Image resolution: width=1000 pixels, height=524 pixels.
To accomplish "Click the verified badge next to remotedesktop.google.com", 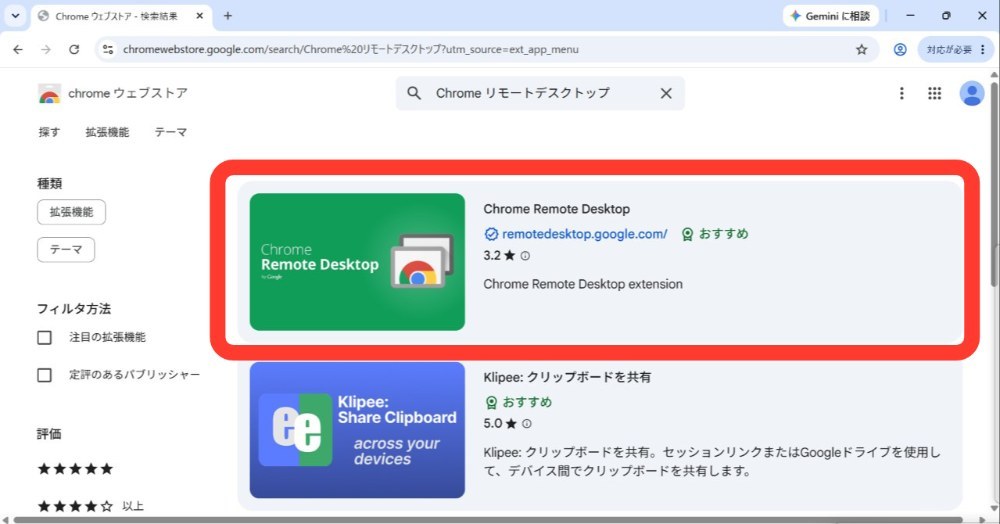I will [491, 234].
